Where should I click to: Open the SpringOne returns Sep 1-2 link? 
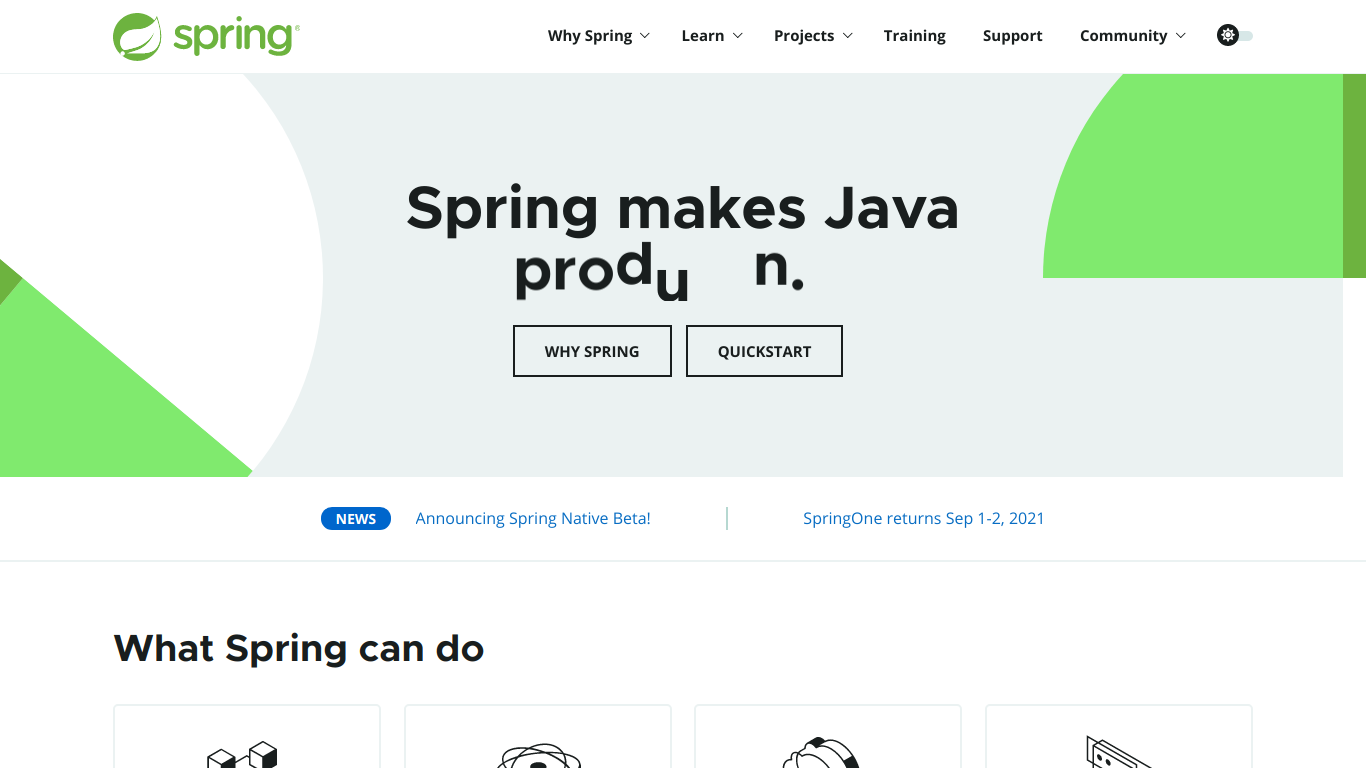pyautogui.click(x=924, y=518)
